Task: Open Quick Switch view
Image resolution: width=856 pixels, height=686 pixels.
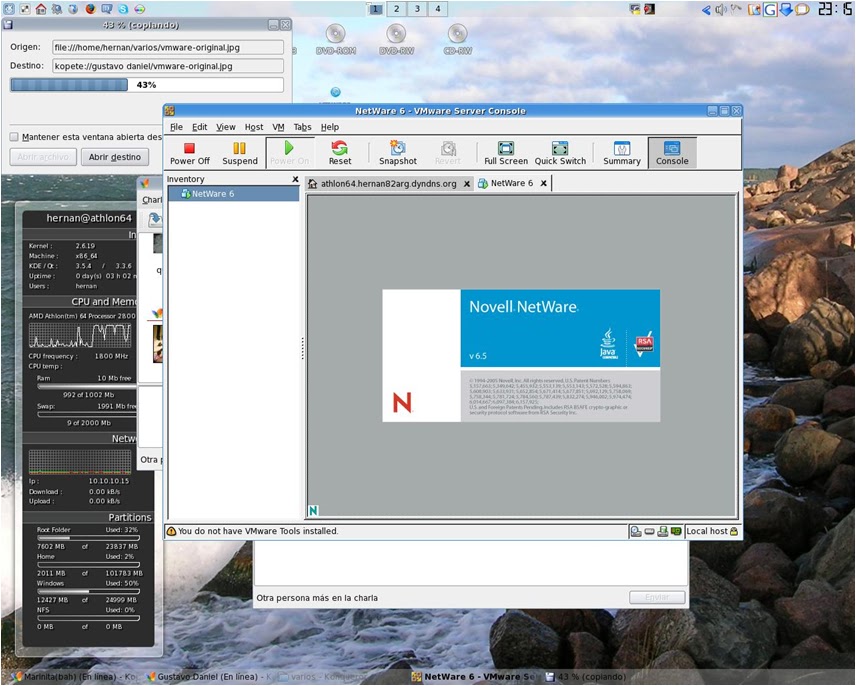Action: [560, 152]
